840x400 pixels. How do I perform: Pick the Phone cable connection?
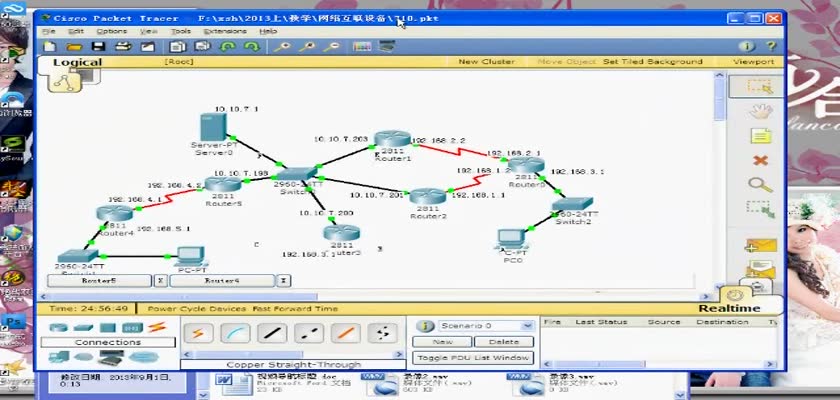click(382, 333)
